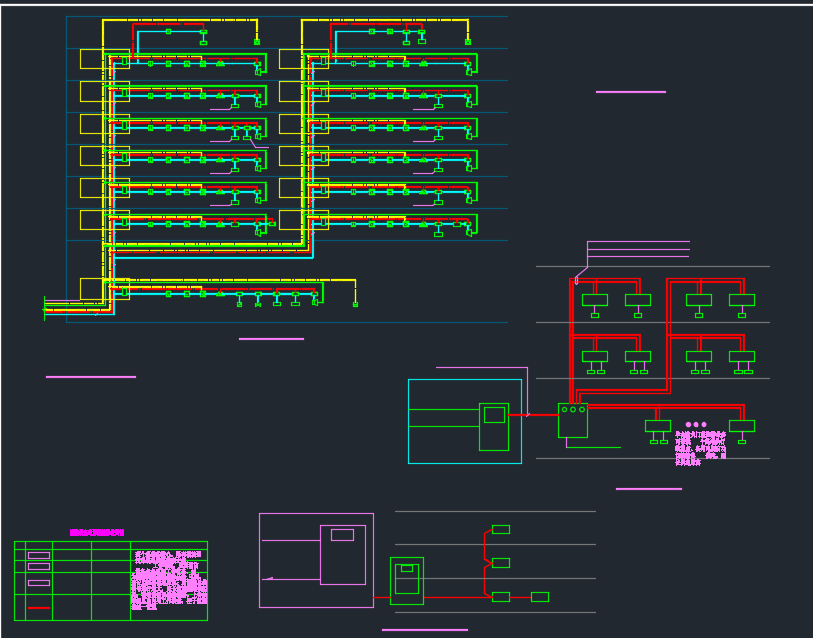This screenshot has height=638, width=813.
Task: Select the green box with three circles
Action: (x=572, y=420)
